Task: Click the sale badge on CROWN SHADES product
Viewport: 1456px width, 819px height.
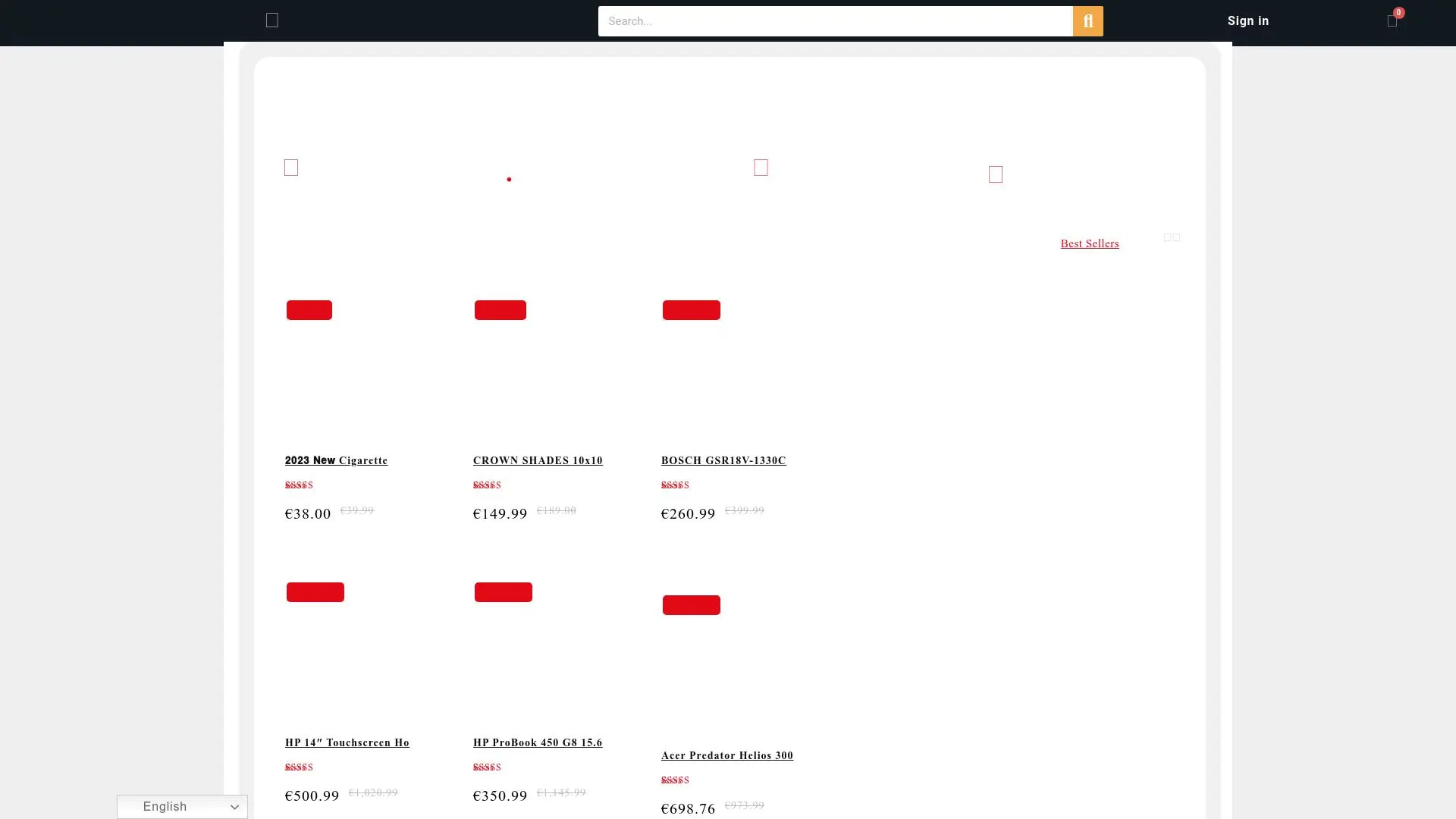Action: tap(500, 310)
